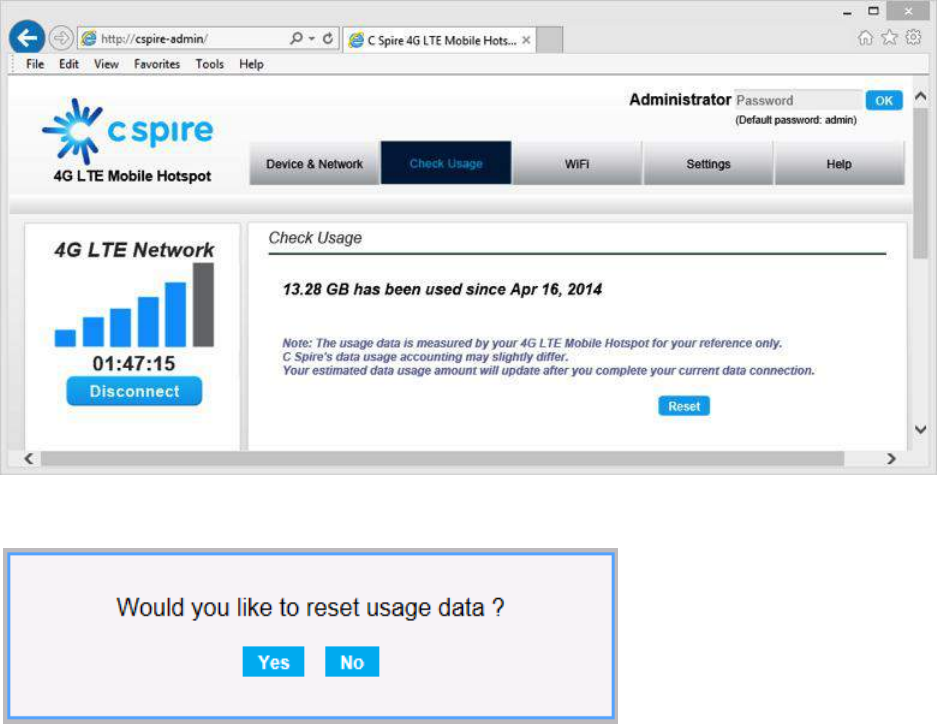
Task: Click the 'Default password: admin' hint text
Action: (x=796, y=120)
